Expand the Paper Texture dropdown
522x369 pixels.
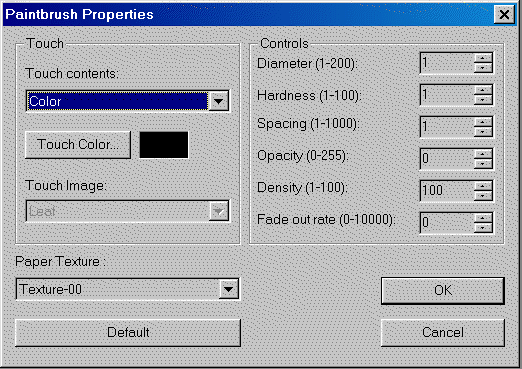tap(229, 289)
